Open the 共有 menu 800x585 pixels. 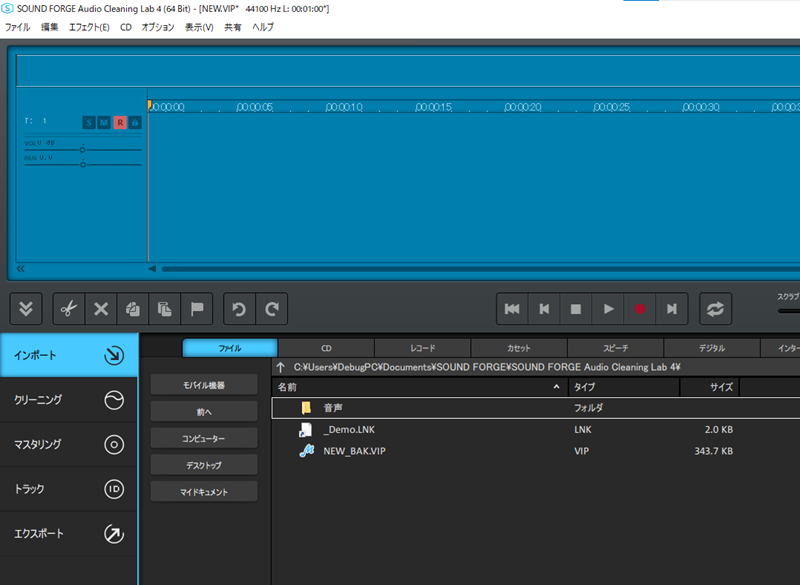[233, 27]
